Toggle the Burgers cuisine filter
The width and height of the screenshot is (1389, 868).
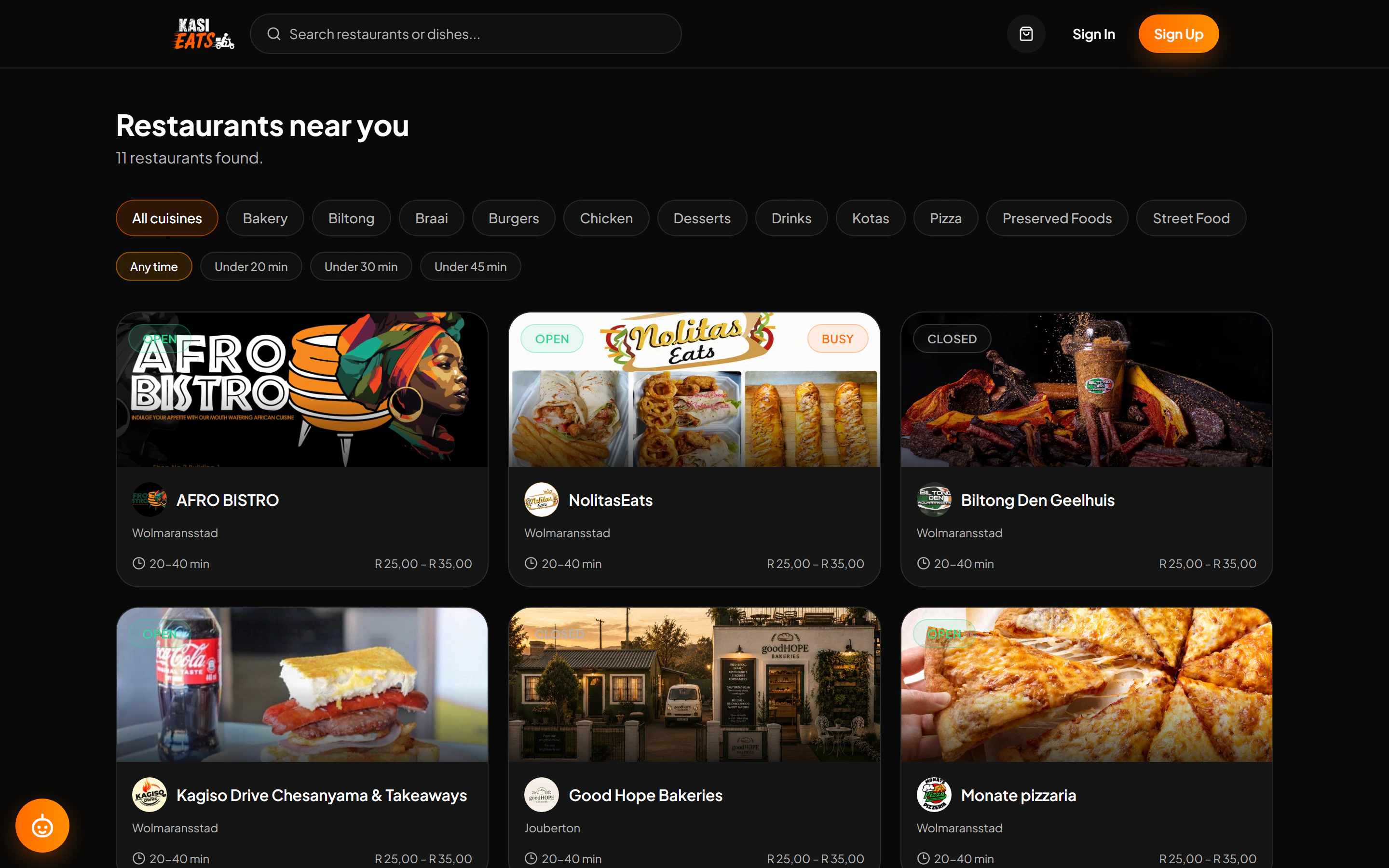(514, 218)
